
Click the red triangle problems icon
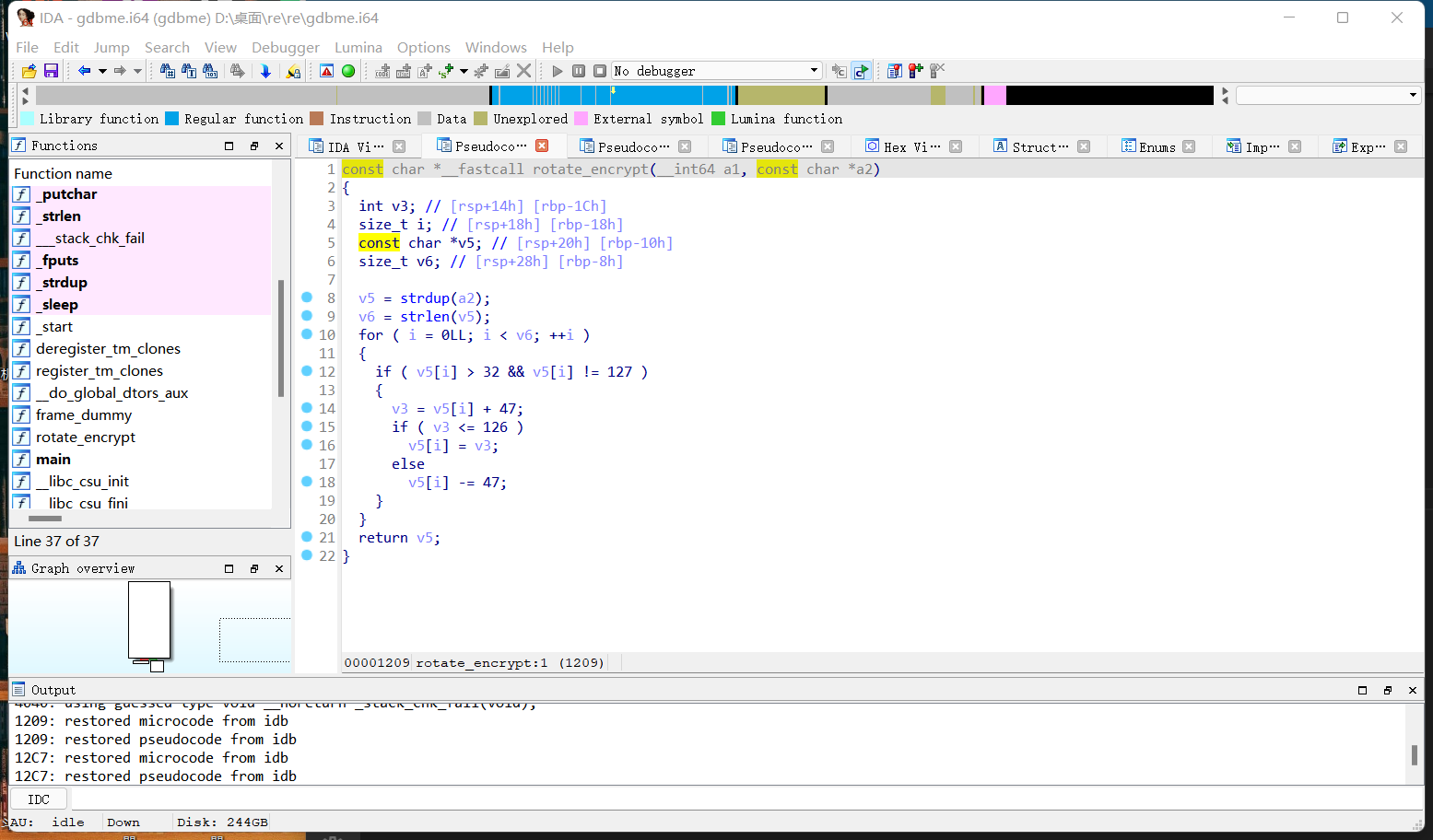click(327, 71)
